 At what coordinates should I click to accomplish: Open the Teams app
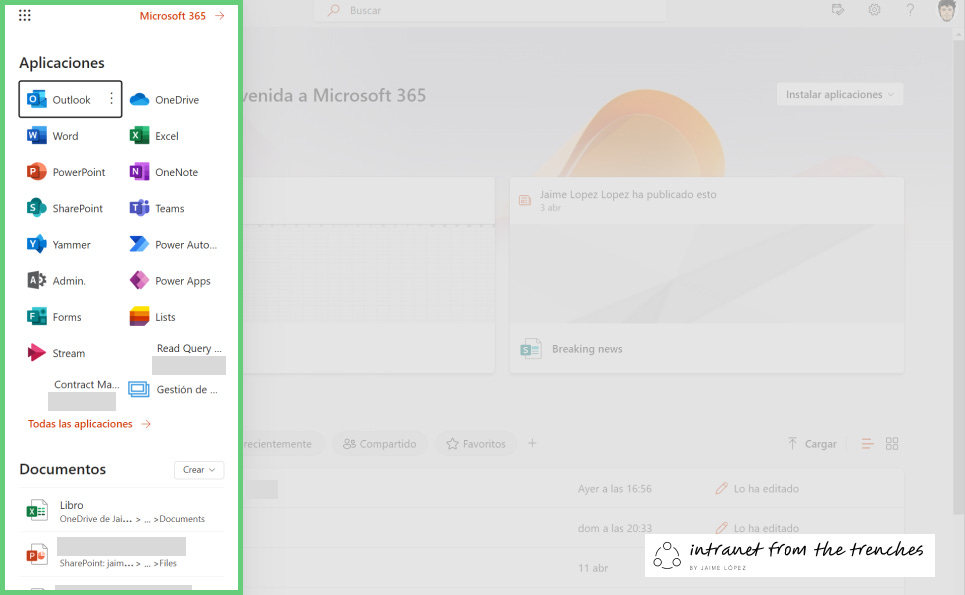[157, 209]
